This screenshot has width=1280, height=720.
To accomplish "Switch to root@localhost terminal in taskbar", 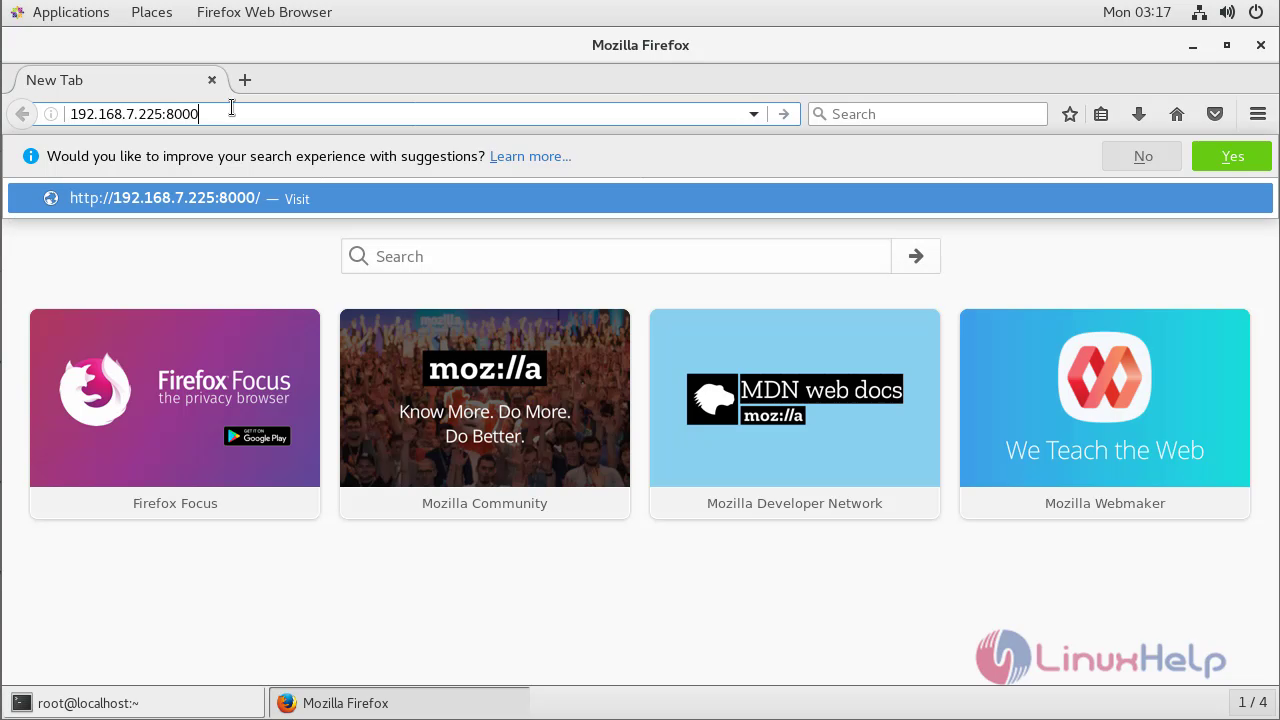I will [x=135, y=703].
